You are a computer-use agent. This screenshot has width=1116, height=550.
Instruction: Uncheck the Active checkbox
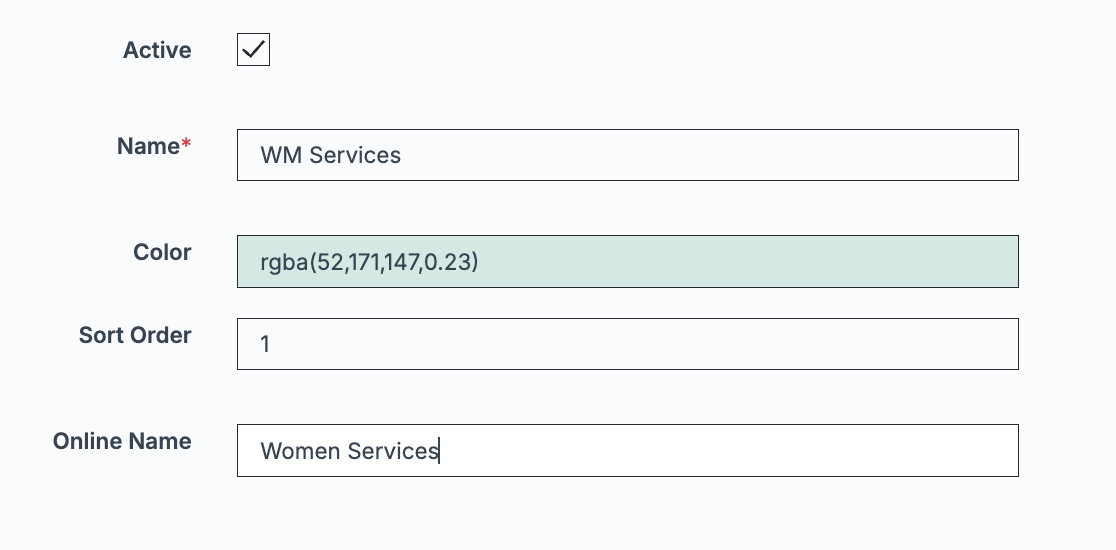pyautogui.click(x=253, y=50)
